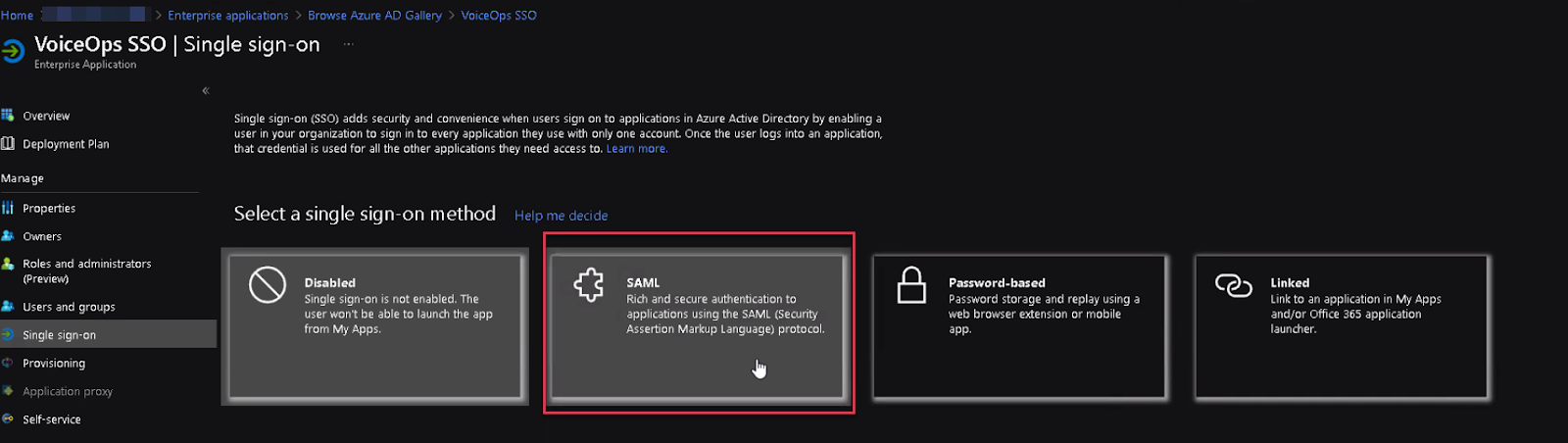Click the Users and groups icon
This screenshot has width=1568, height=443.
click(8, 307)
